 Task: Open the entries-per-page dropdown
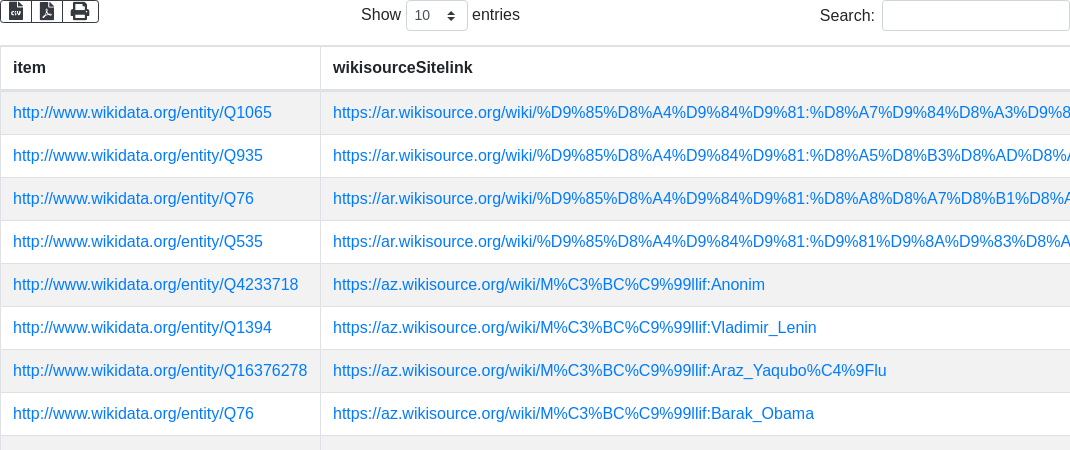point(437,15)
